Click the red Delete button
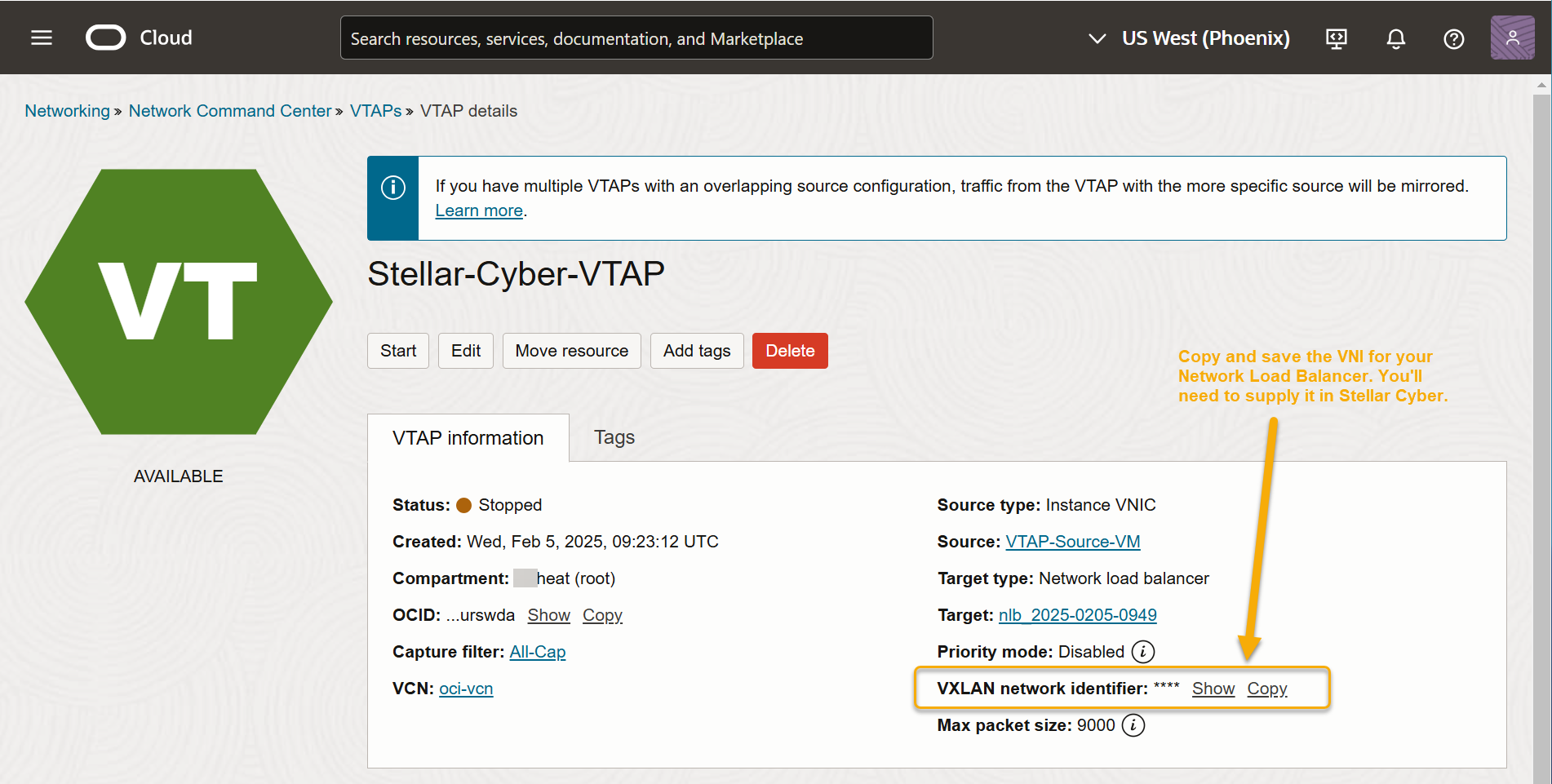This screenshot has width=1552, height=784. pos(789,351)
